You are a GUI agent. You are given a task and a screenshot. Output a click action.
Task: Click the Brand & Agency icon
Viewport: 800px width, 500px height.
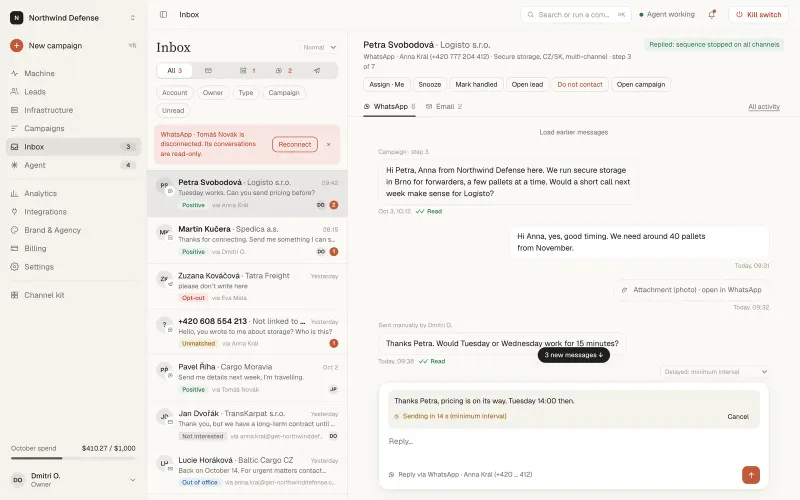click(x=14, y=230)
